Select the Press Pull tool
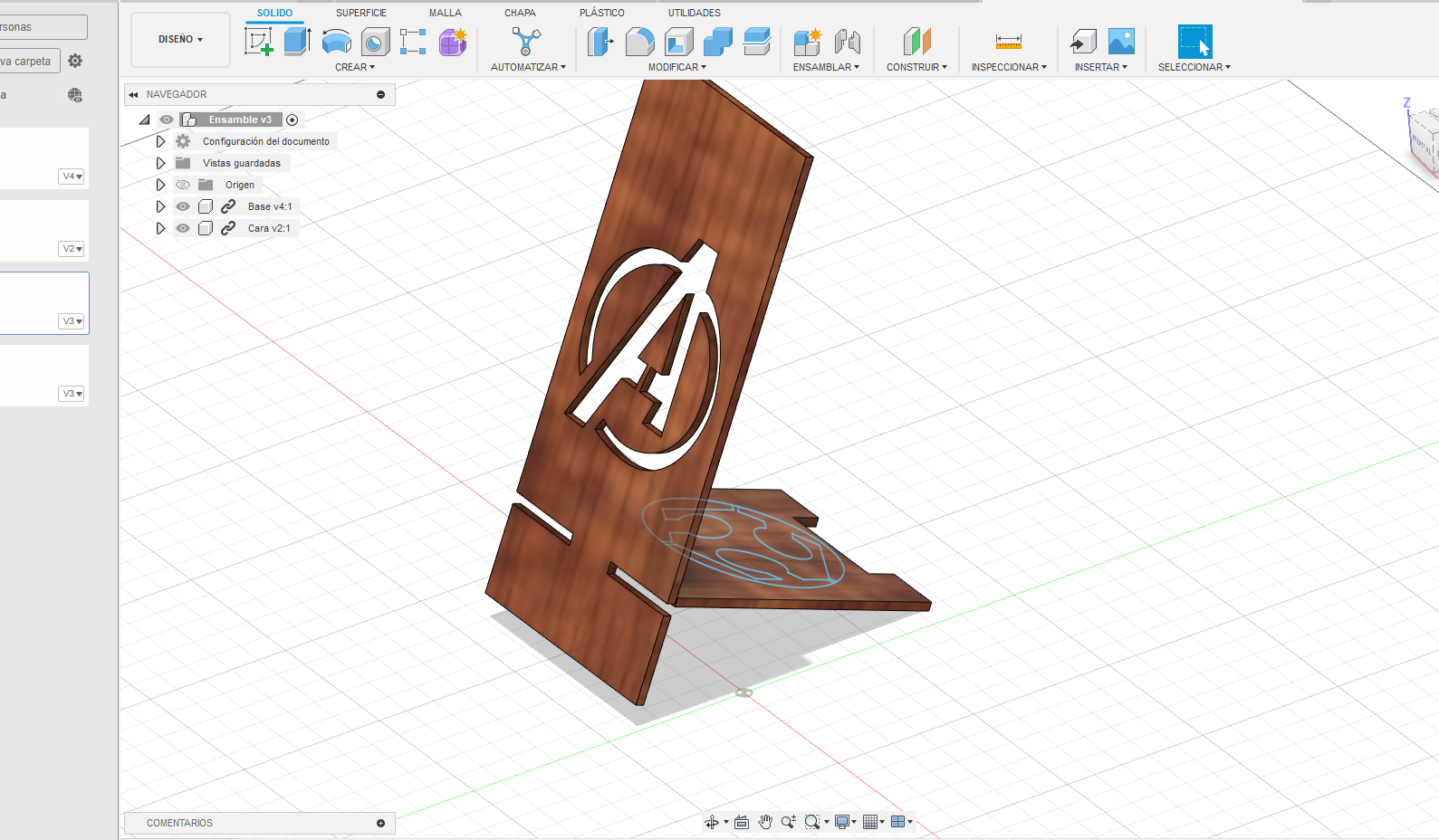This screenshot has height=840, width=1439. coord(600,42)
